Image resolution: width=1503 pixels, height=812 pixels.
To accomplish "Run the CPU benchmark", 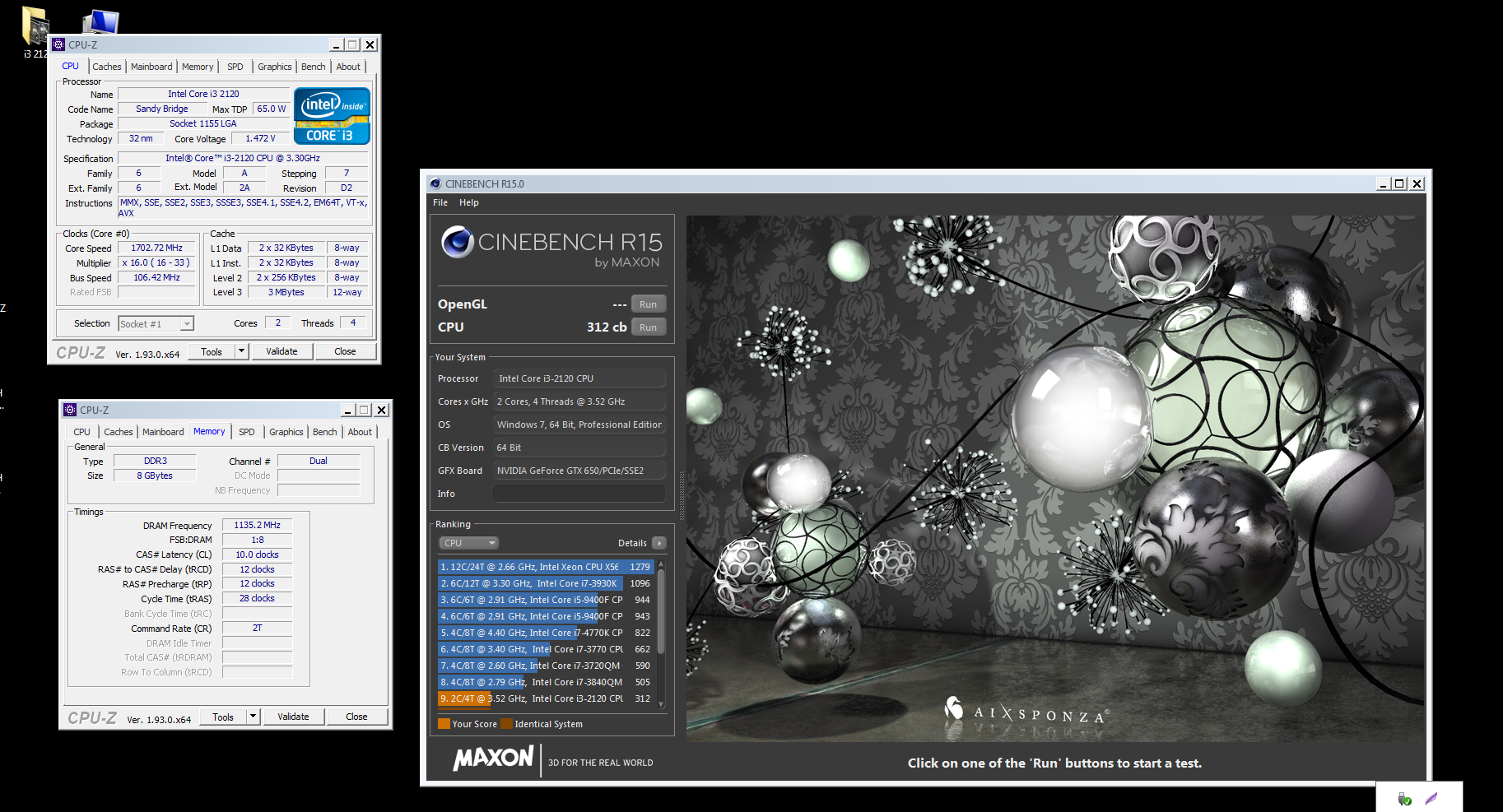I will [649, 327].
